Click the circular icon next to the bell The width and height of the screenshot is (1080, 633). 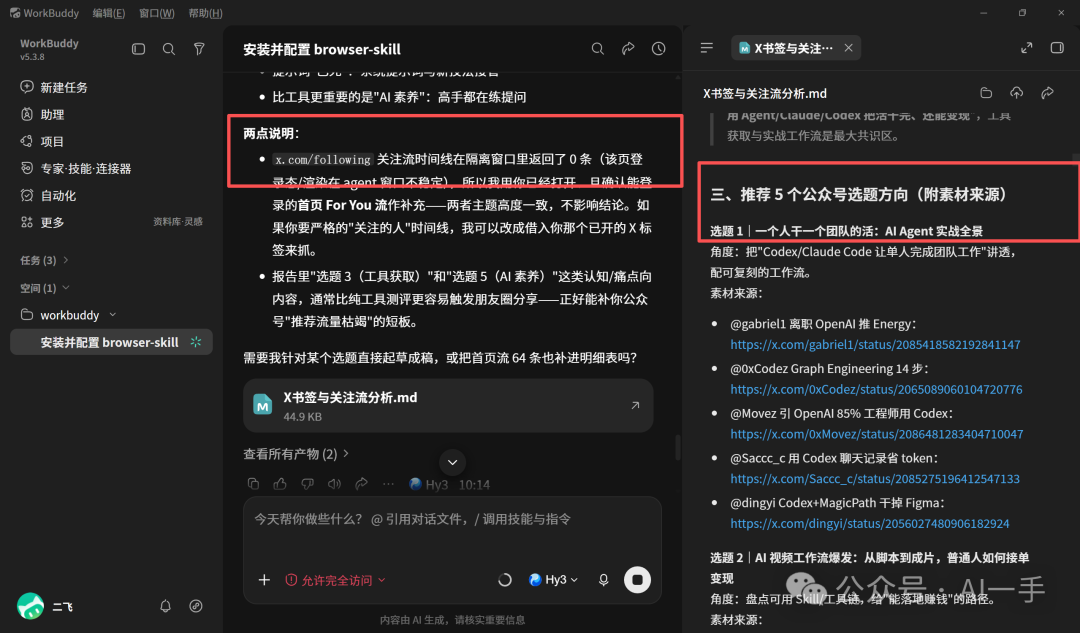pyautogui.click(x=196, y=606)
